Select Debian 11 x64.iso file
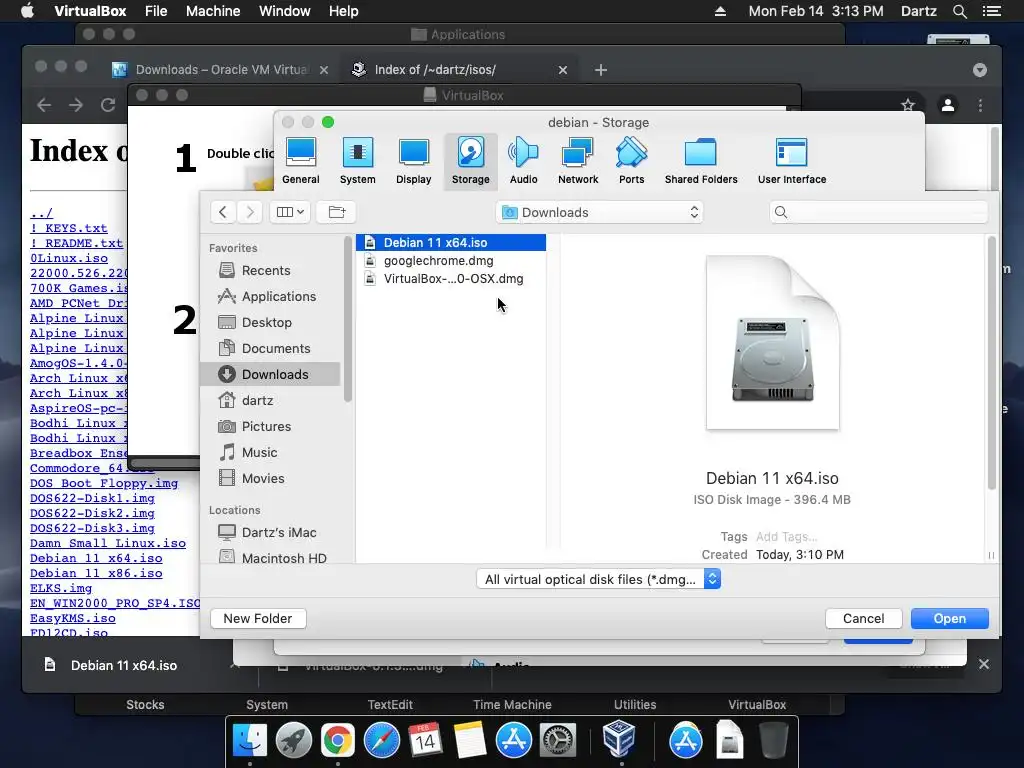The image size is (1024, 768). click(x=451, y=242)
